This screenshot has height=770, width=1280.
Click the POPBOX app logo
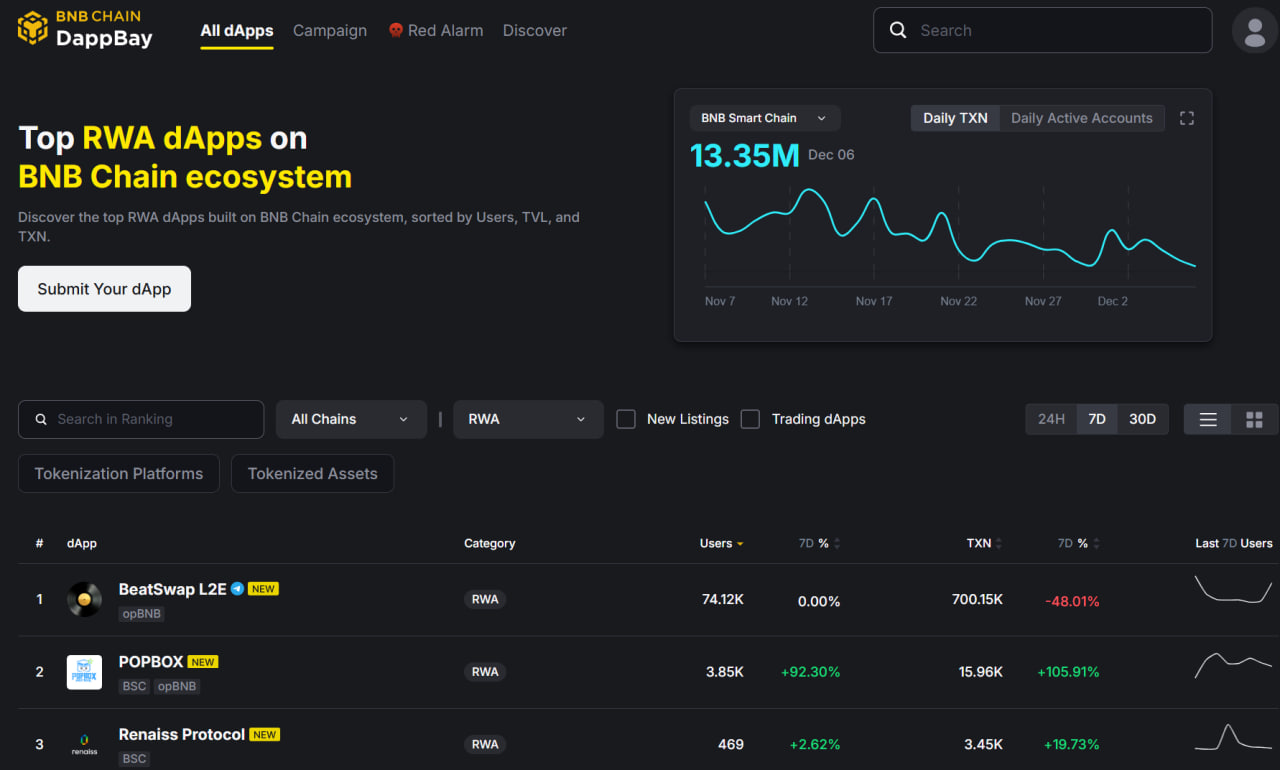coord(84,672)
